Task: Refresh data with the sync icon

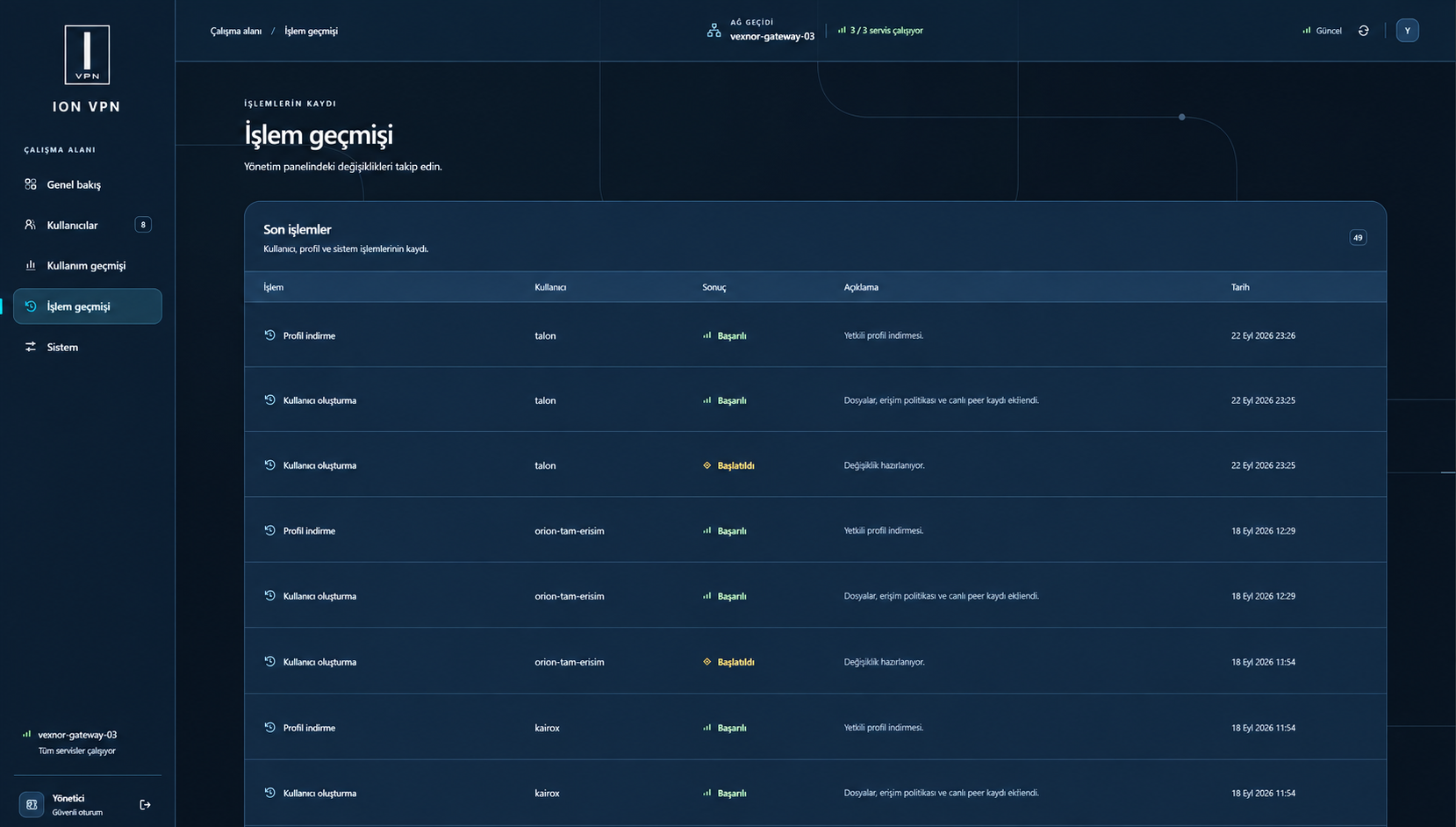Action: (1364, 31)
